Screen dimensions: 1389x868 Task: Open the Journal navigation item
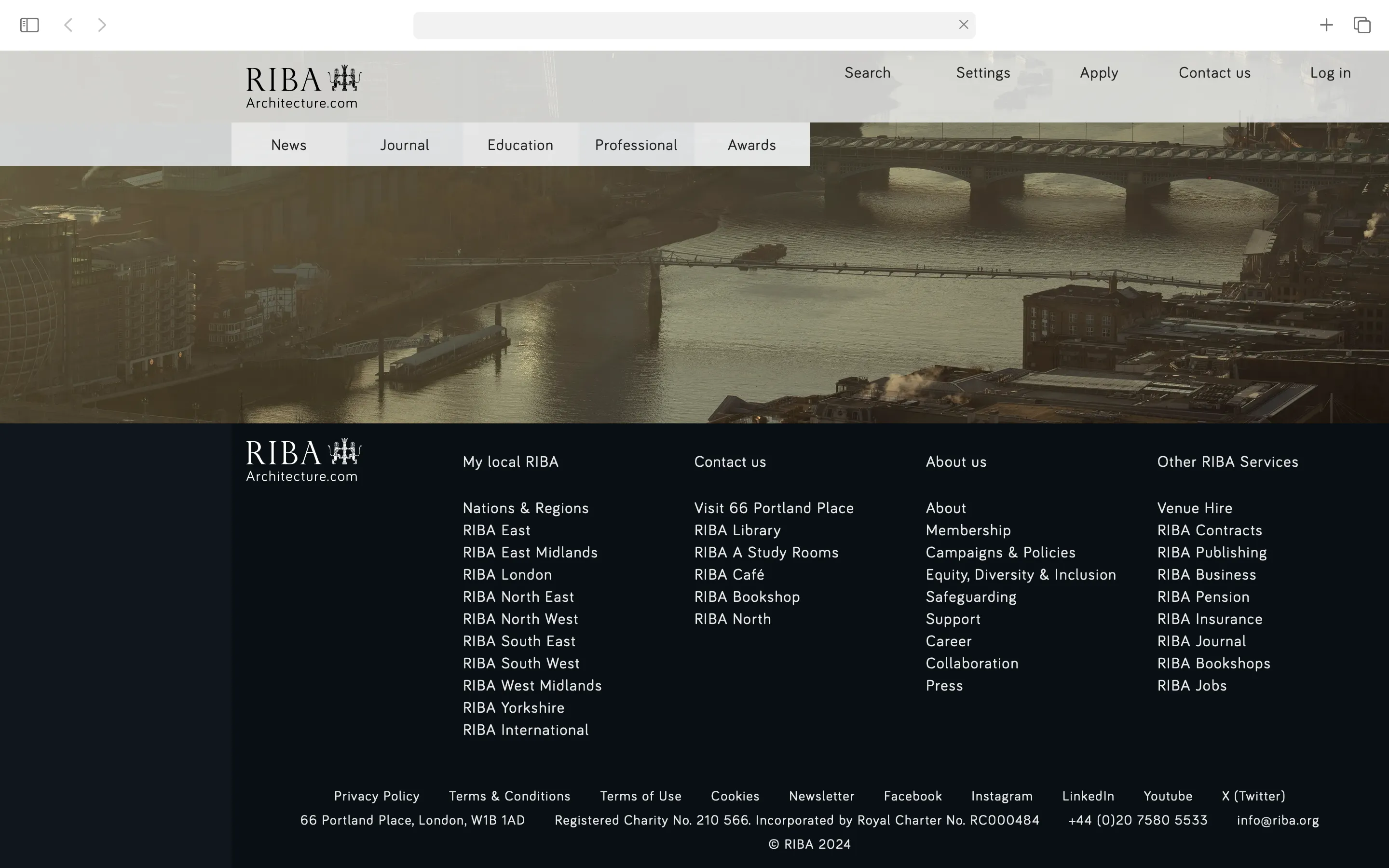click(404, 145)
